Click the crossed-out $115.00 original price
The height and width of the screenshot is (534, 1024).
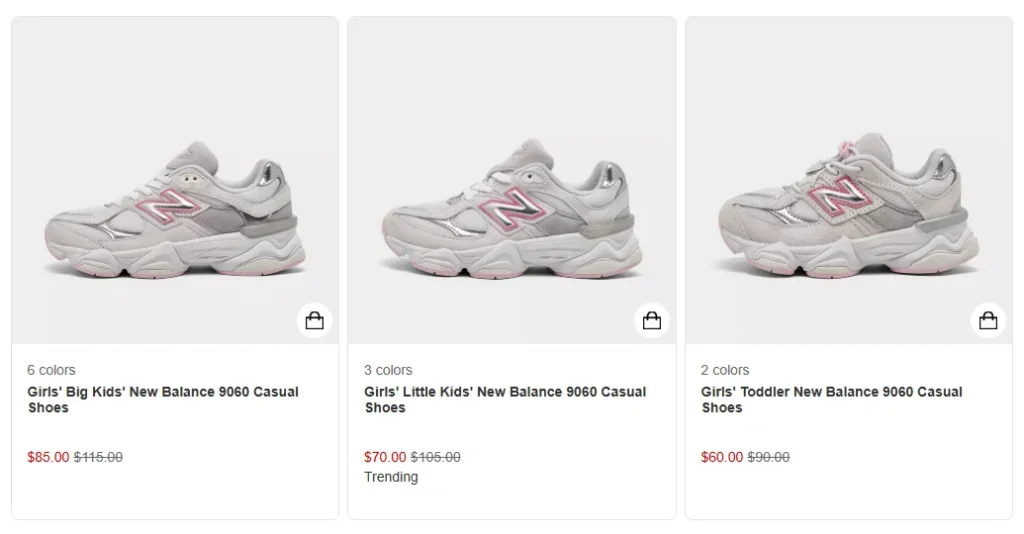(x=98, y=457)
